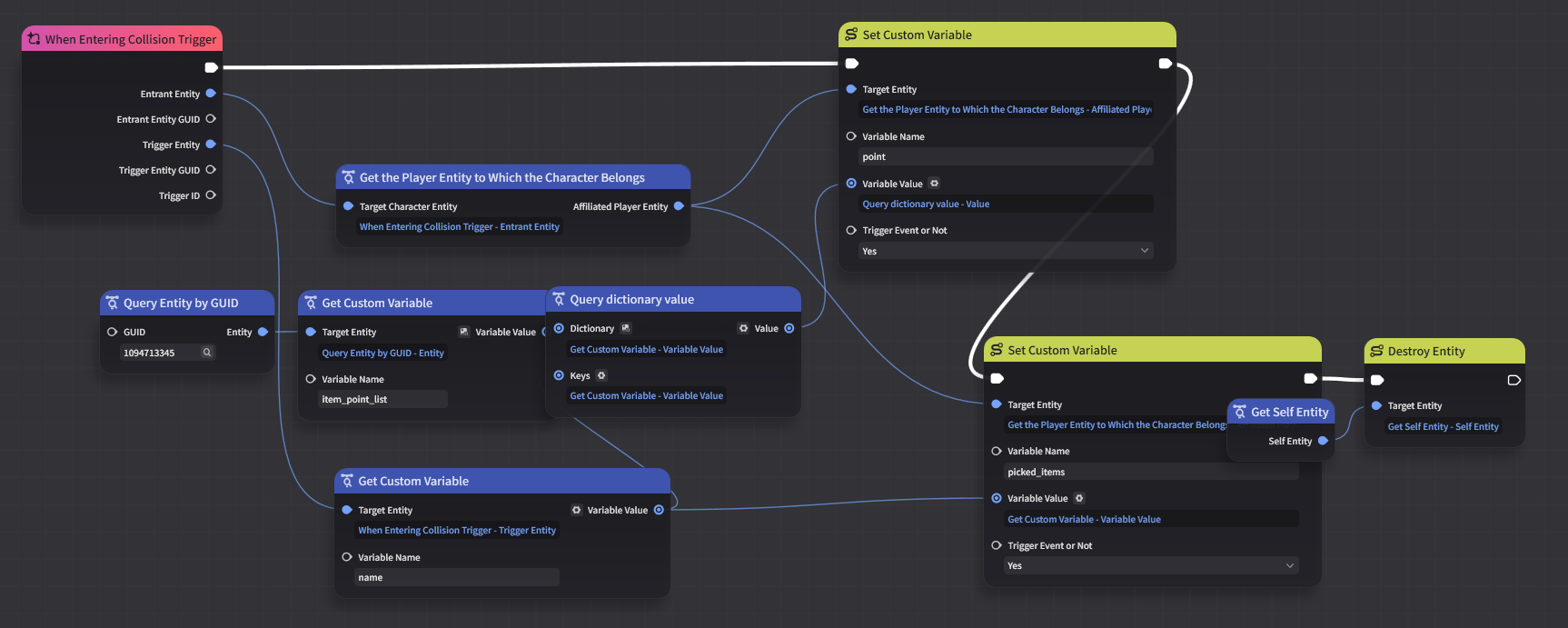Click the Destroy Entity execution output pin
1568x628 pixels.
pos(1513,380)
